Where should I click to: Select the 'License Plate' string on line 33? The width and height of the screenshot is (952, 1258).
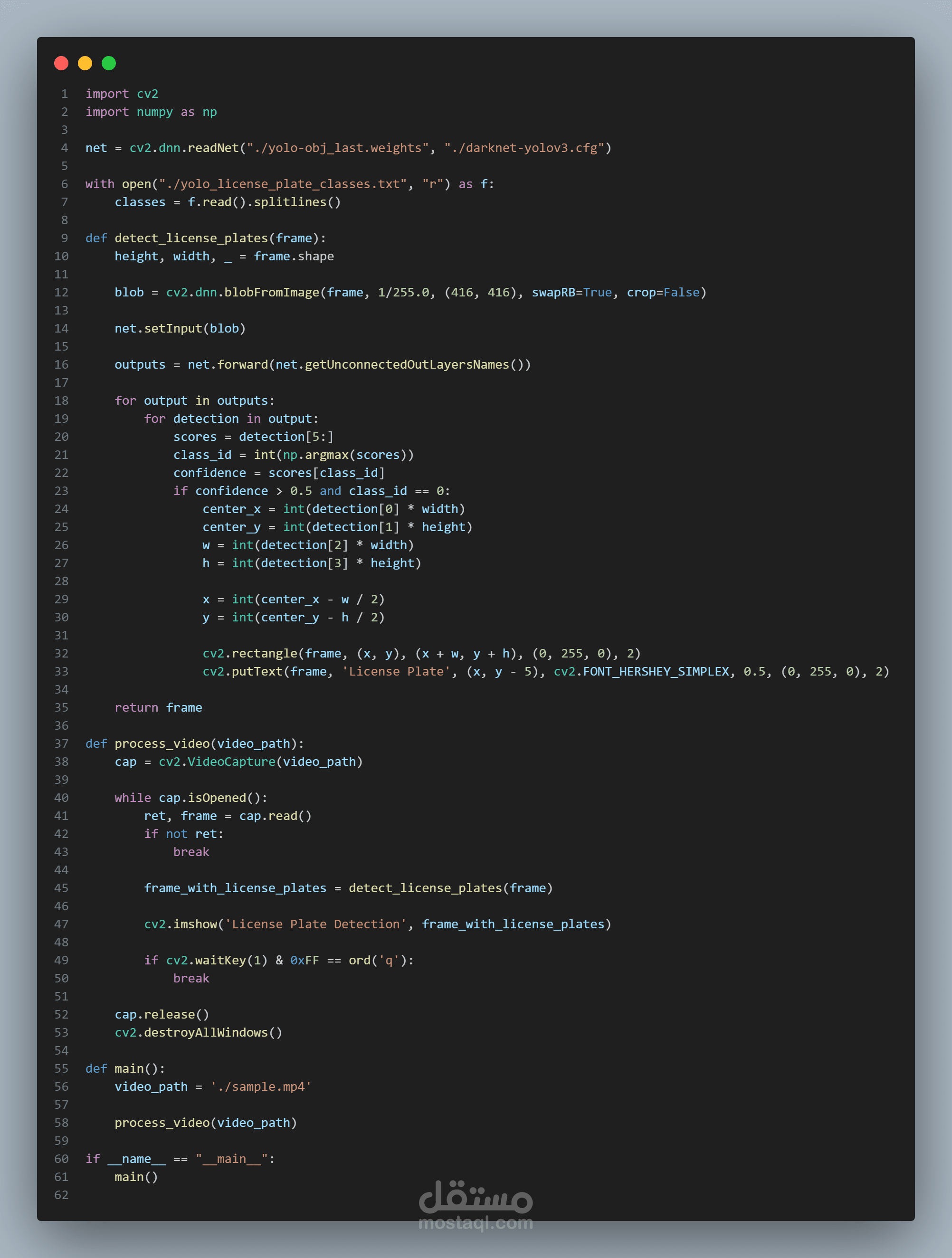[396, 672]
